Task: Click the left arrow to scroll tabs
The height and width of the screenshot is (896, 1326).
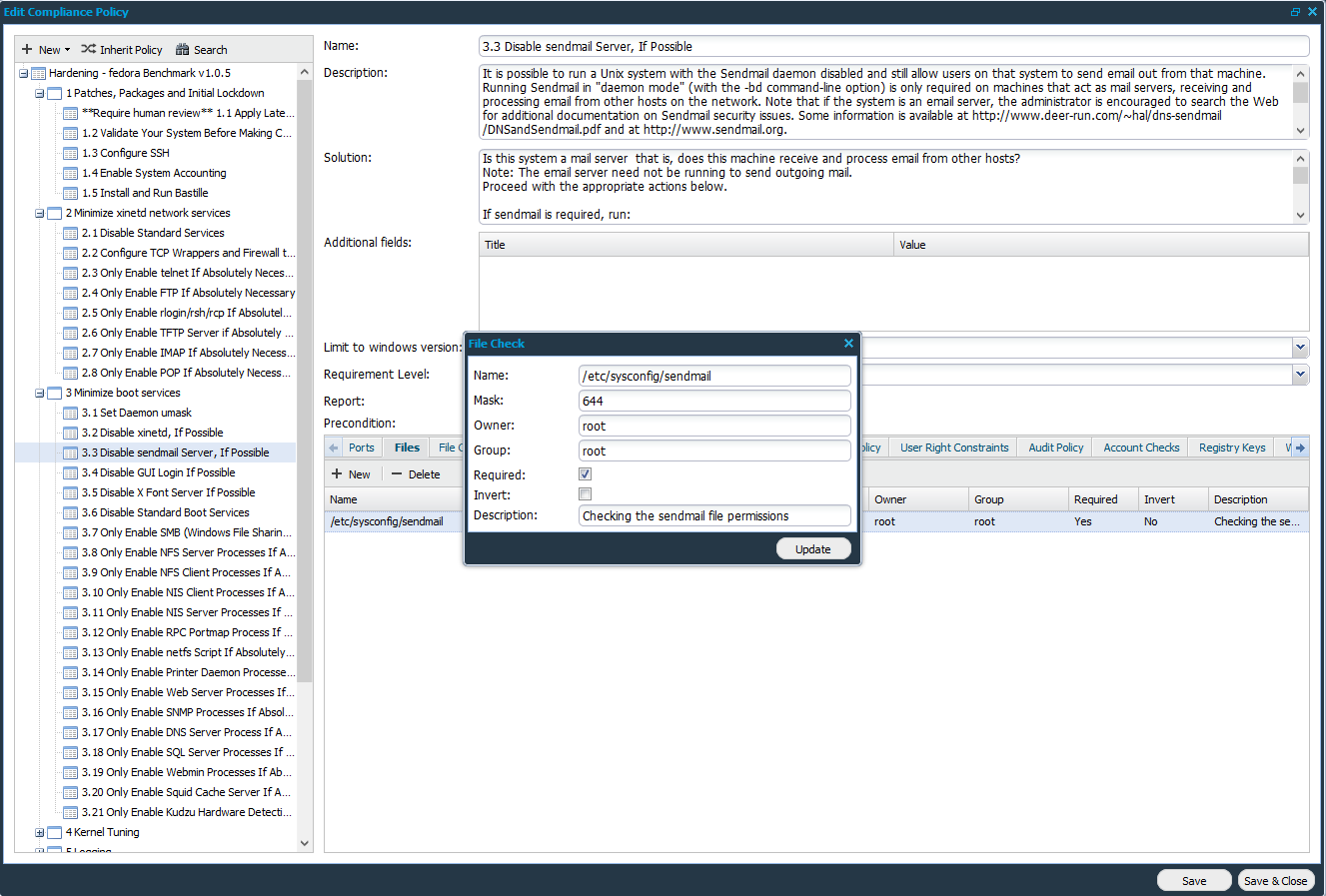Action: (333, 447)
